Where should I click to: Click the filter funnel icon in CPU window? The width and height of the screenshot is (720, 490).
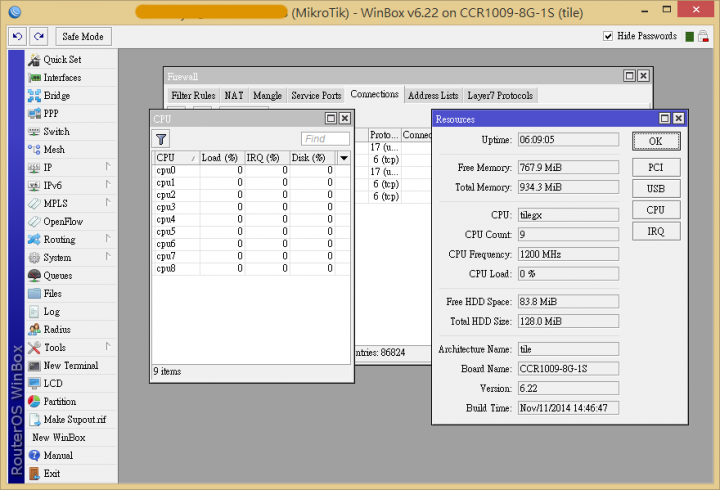pyautogui.click(x=161, y=139)
